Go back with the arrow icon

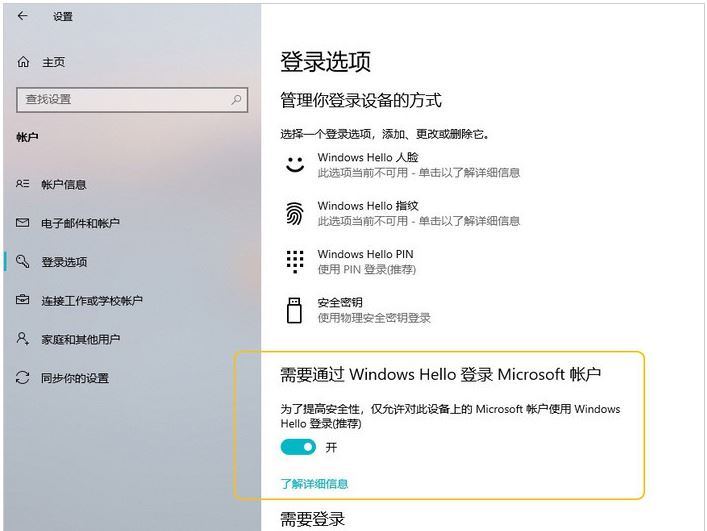click(x=23, y=16)
